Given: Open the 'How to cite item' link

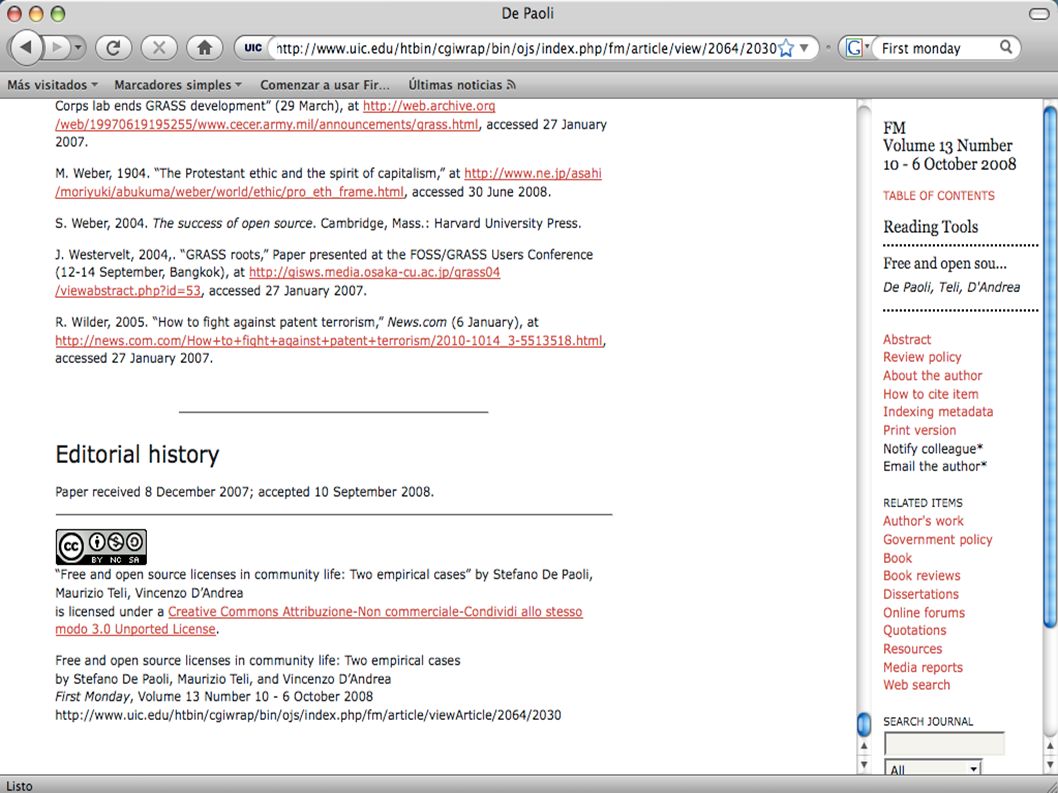Looking at the screenshot, I should point(930,394).
